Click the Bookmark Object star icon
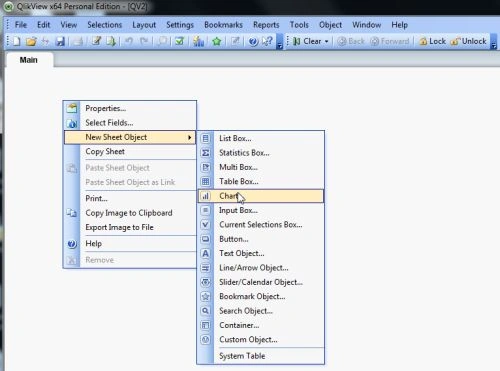The width and height of the screenshot is (500, 371). pos(206,296)
